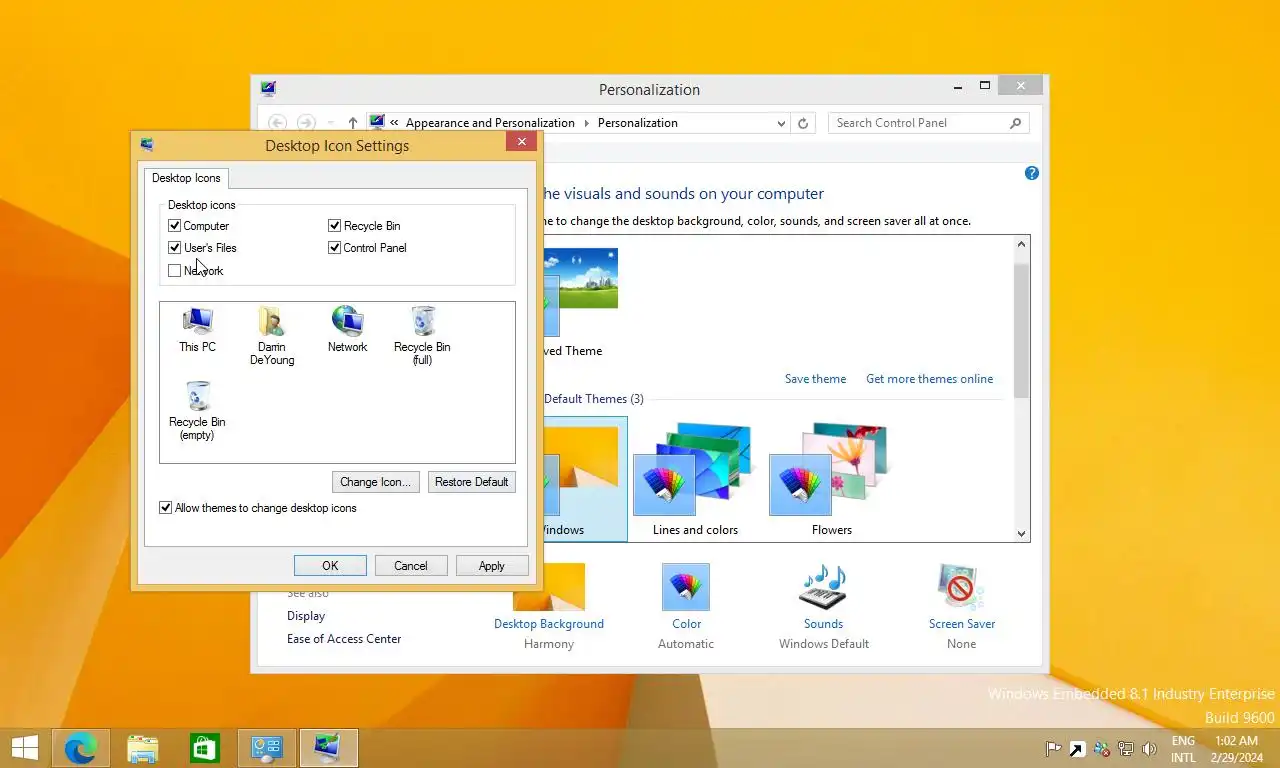The width and height of the screenshot is (1280, 768).
Task: Open the Action Center flag tray icon
Action: tap(1053, 748)
